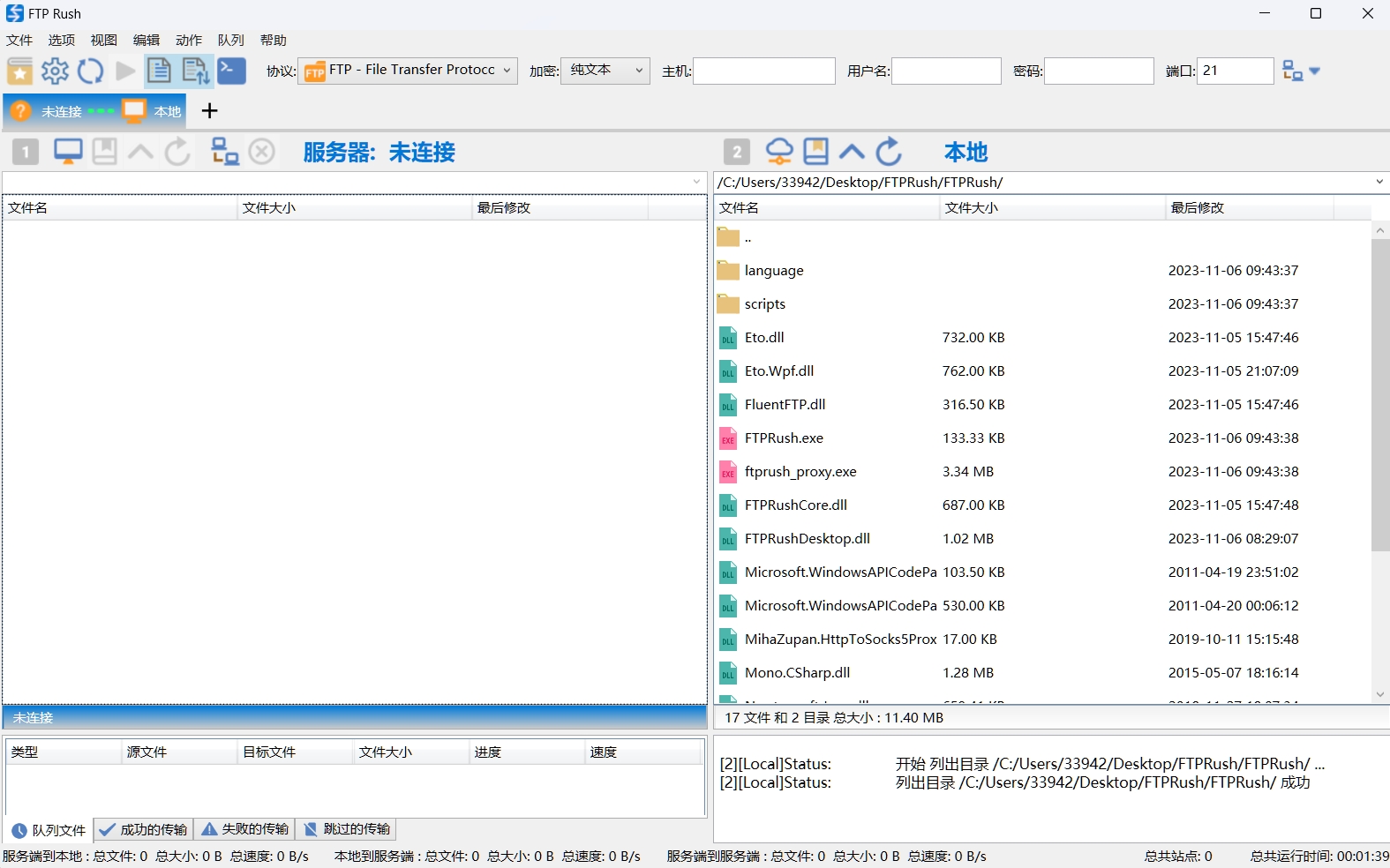The height and width of the screenshot is (868, 1390).
Task: Open settings gear in main toolbar
Action: [55, 71]
